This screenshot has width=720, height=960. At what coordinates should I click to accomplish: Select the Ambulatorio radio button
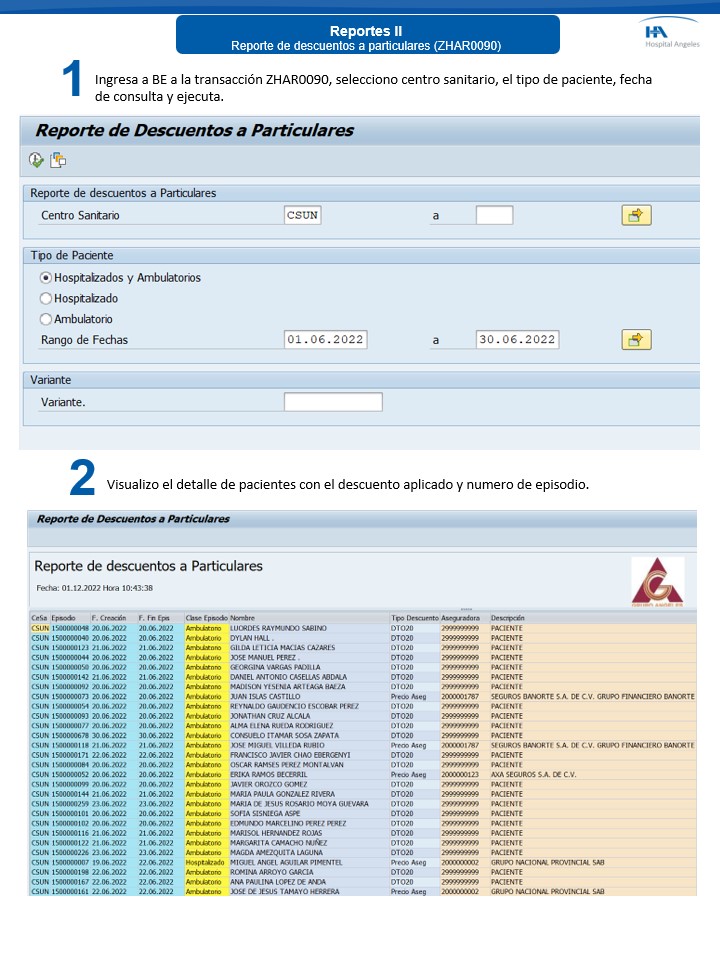point(45,319)
